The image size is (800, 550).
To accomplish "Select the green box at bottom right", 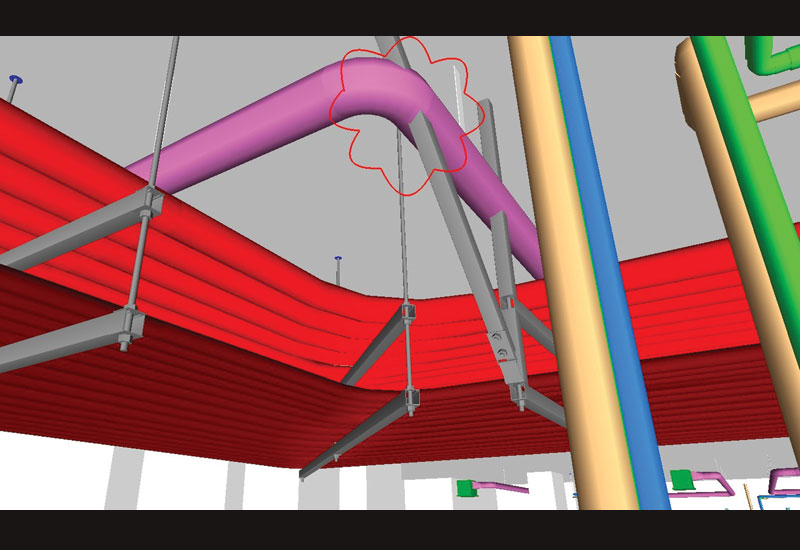I will (x=682, y=481).
